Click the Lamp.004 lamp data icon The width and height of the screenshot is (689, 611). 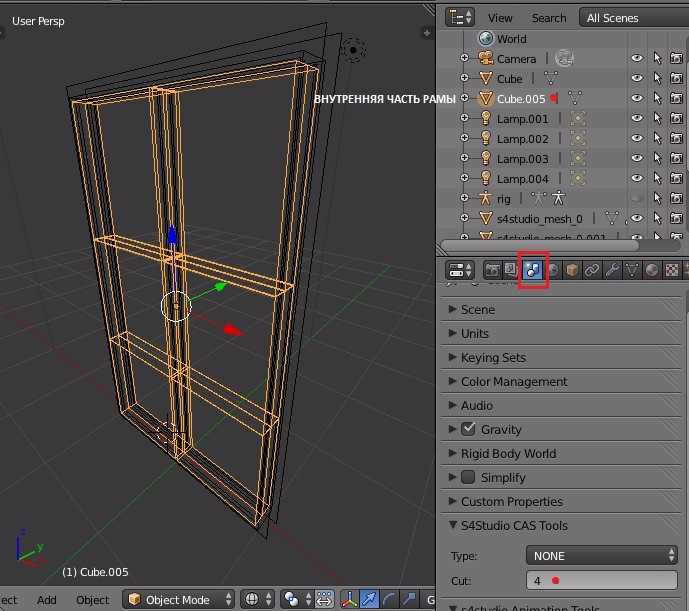click(578, 178)
